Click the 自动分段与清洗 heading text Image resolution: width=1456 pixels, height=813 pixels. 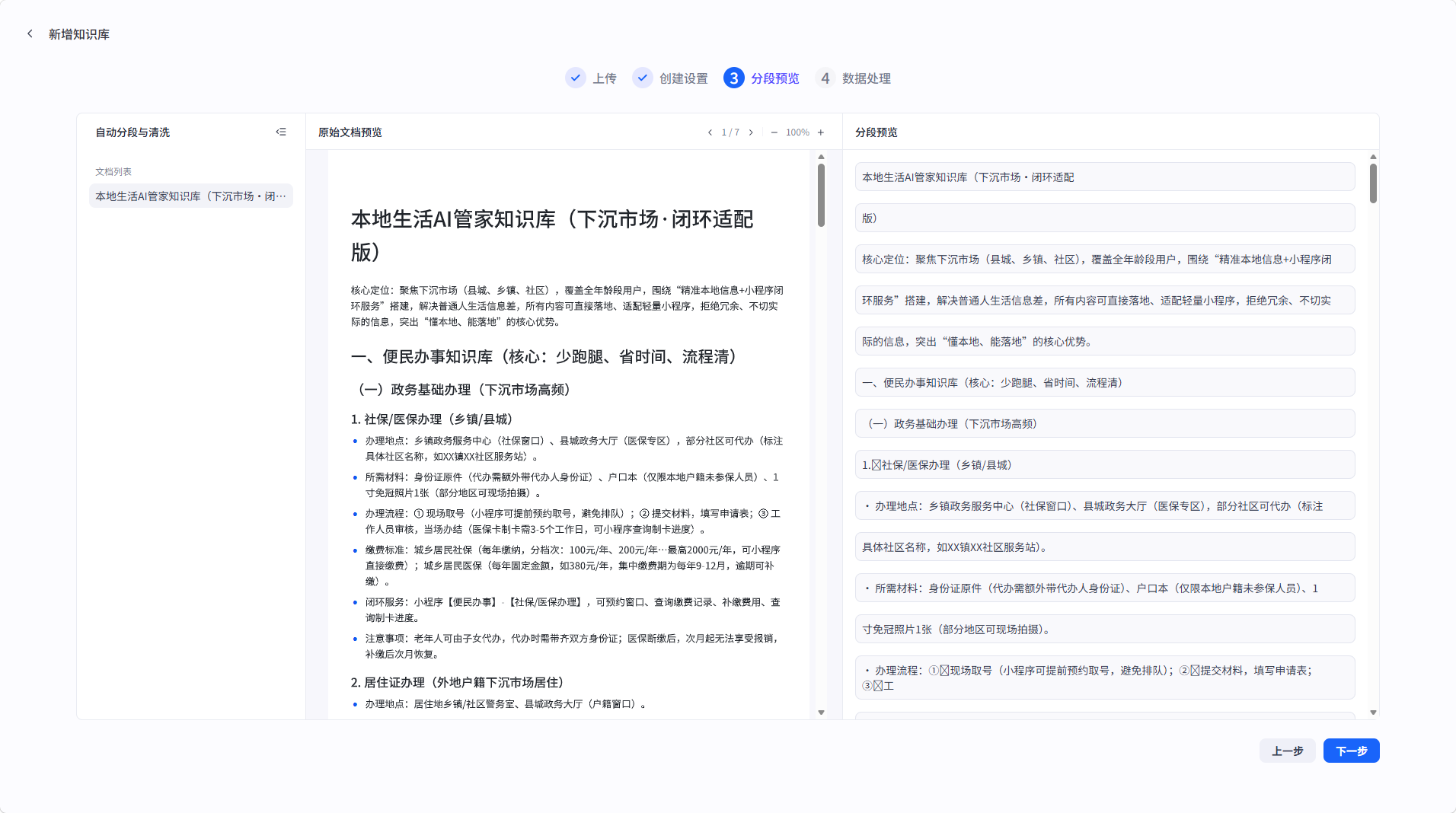coord(133,132)
